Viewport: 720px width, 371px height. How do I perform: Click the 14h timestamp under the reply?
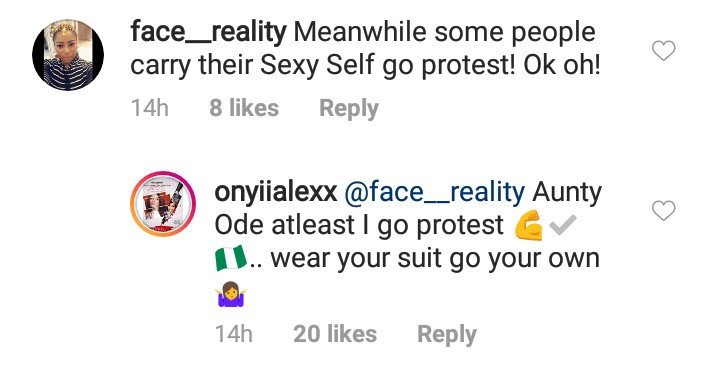tap(234, 334)
